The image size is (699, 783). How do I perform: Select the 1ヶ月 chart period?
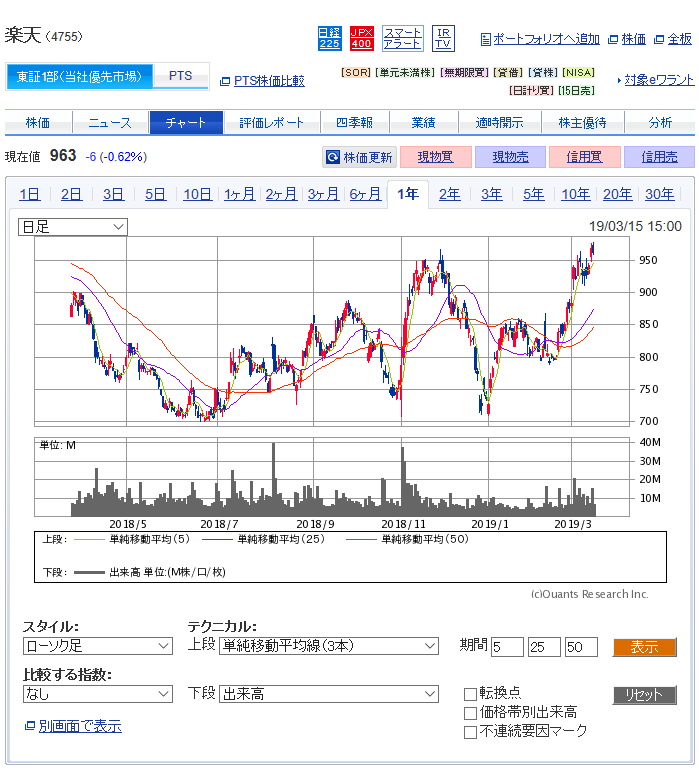tap(240, 194)
